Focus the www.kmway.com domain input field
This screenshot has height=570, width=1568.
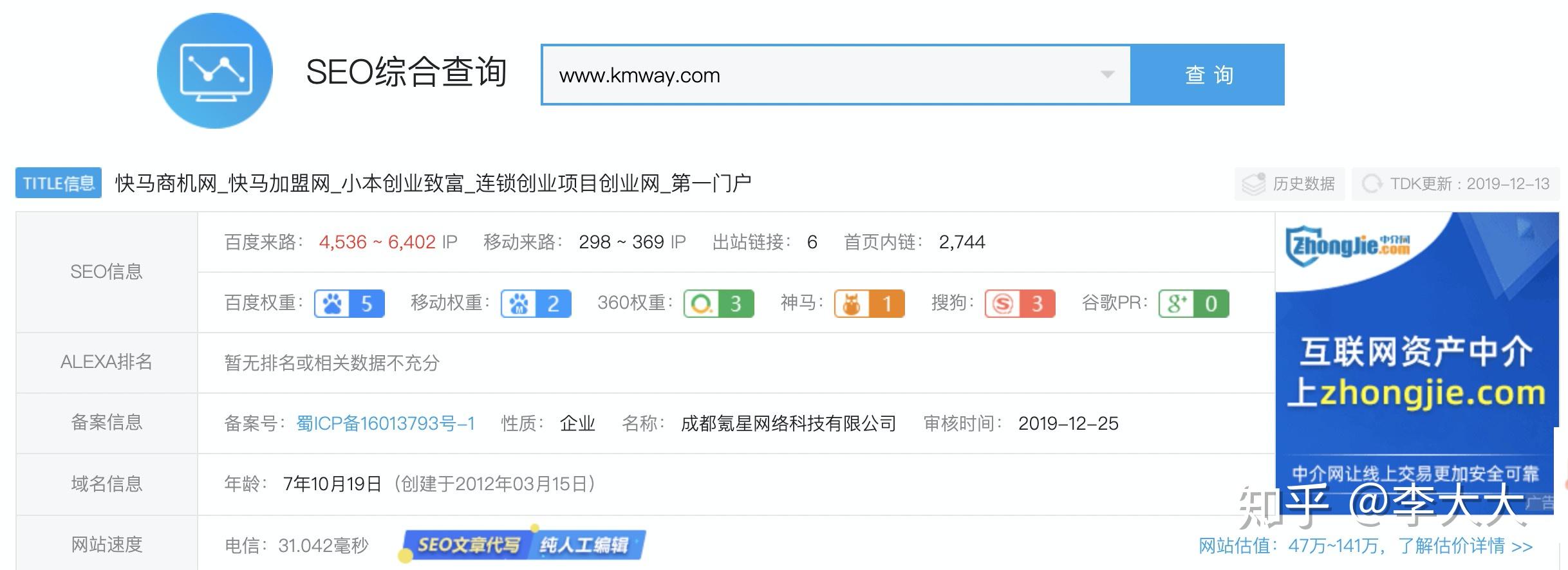(836, 75)
